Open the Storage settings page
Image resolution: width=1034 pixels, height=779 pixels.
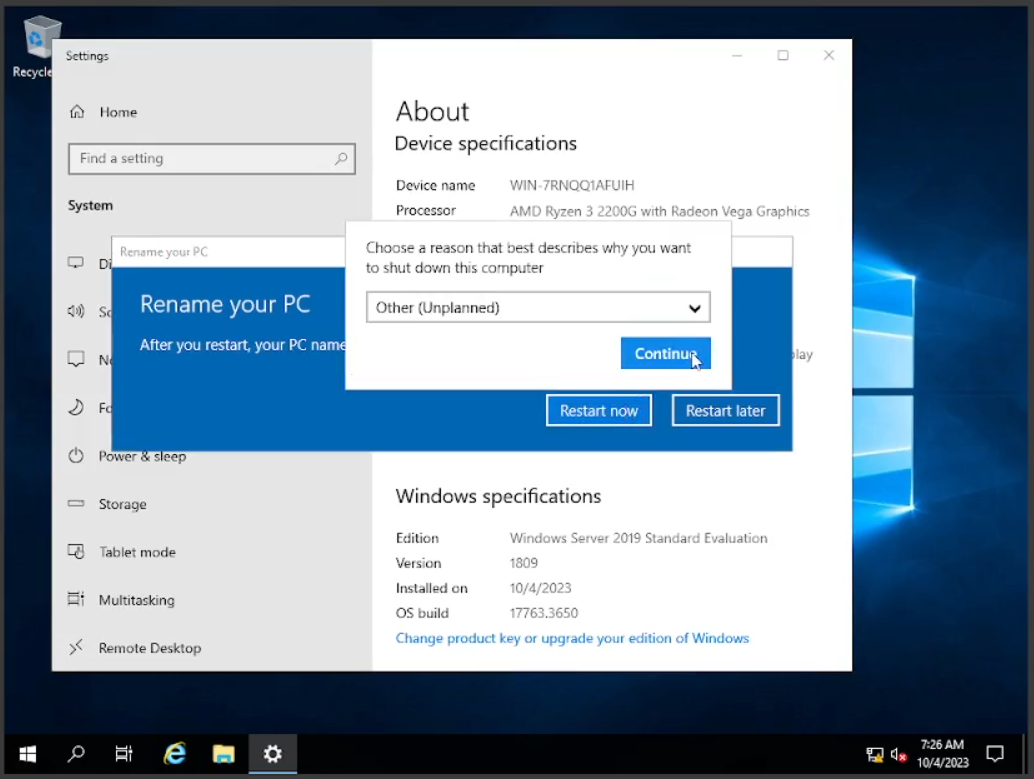coord(122,504)
